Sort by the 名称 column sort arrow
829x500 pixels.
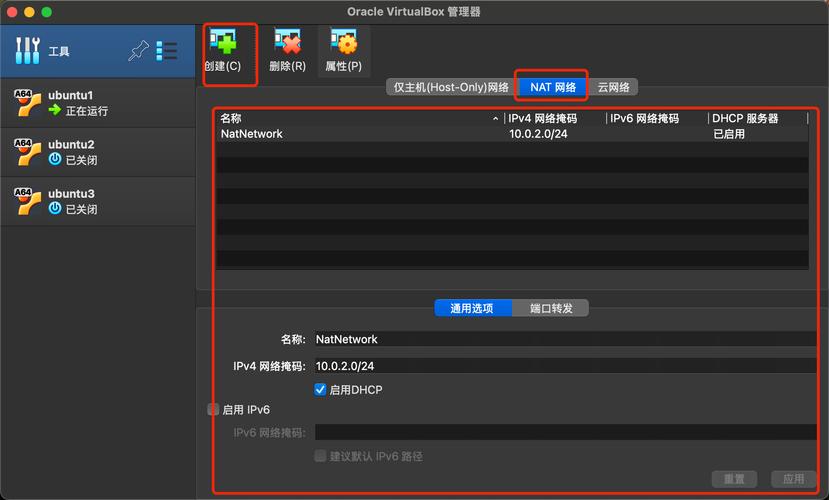(x=495, y=119)
